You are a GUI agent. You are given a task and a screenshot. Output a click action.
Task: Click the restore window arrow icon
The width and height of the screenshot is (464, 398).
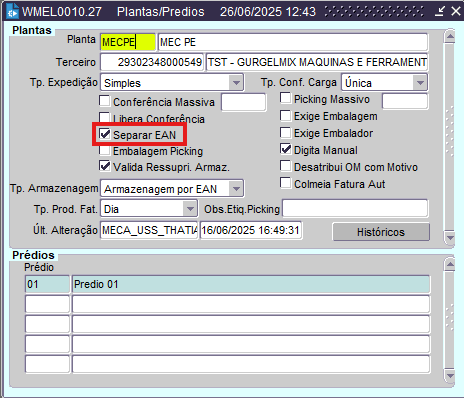(x=440, y=11)
